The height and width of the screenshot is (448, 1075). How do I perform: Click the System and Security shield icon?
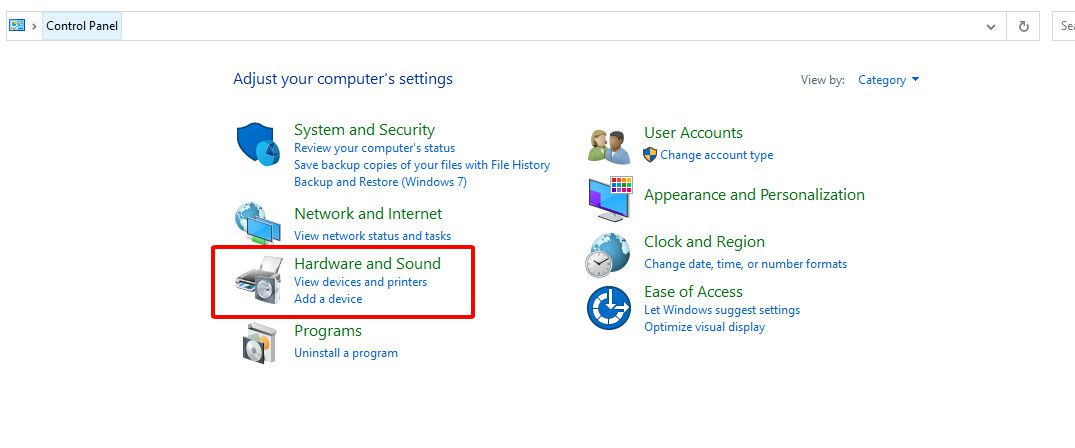[x=258, y=144]
